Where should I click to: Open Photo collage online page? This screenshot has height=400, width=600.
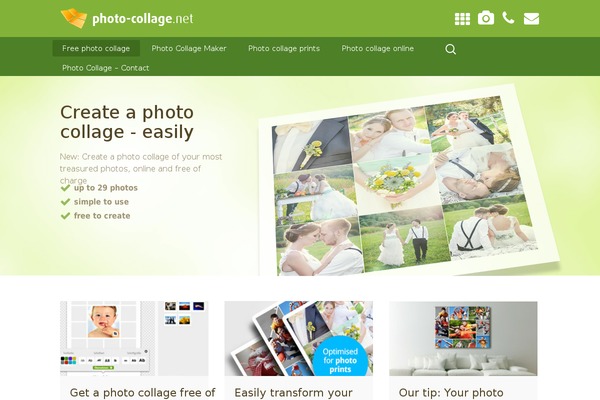tap(378, 48)
